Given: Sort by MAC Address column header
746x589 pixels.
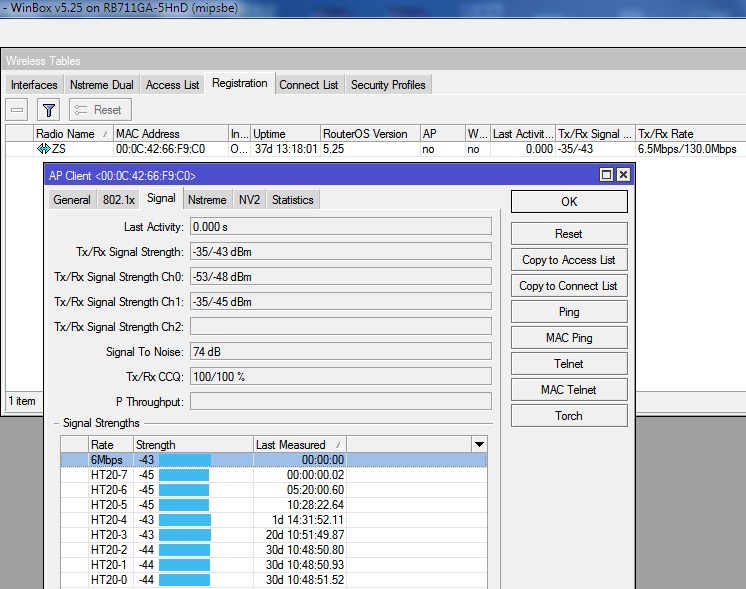Looking at the screenshot, I should 170,134.
